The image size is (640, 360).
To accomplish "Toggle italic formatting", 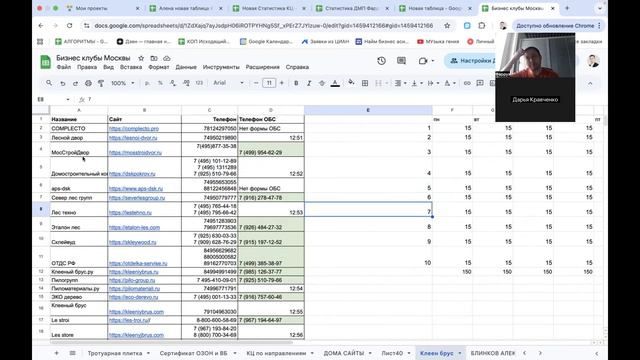I will [x=309, y=83].
